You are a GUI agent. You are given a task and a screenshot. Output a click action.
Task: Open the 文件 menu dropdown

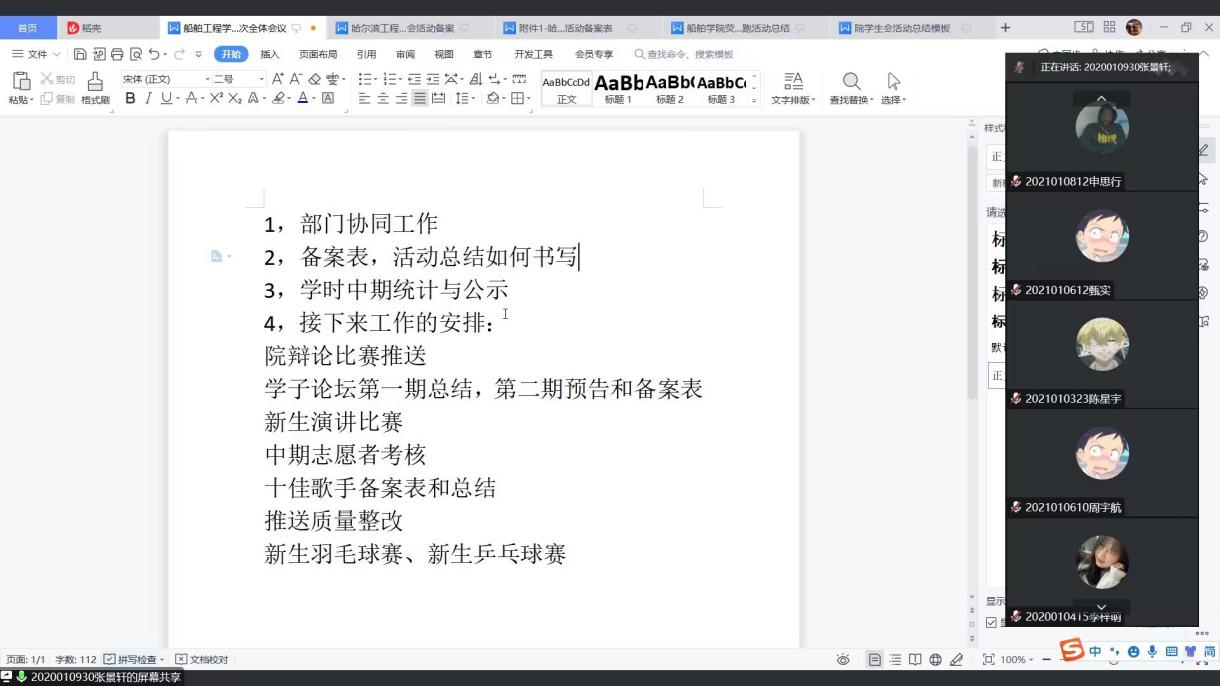36,54
